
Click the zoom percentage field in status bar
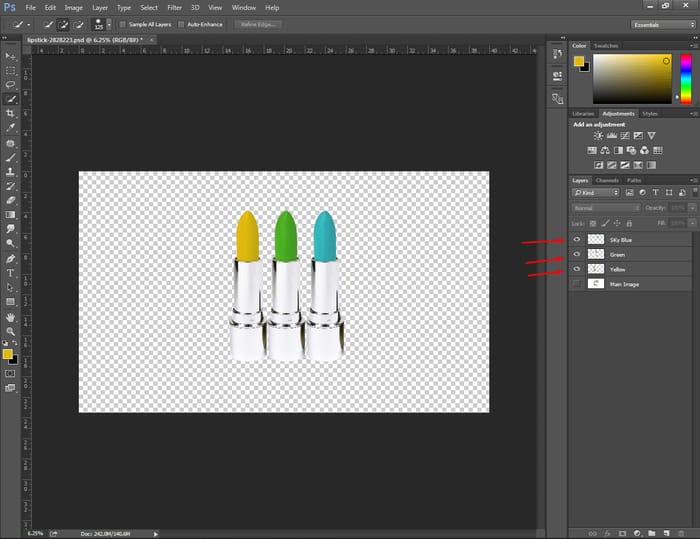click(36, 533)
